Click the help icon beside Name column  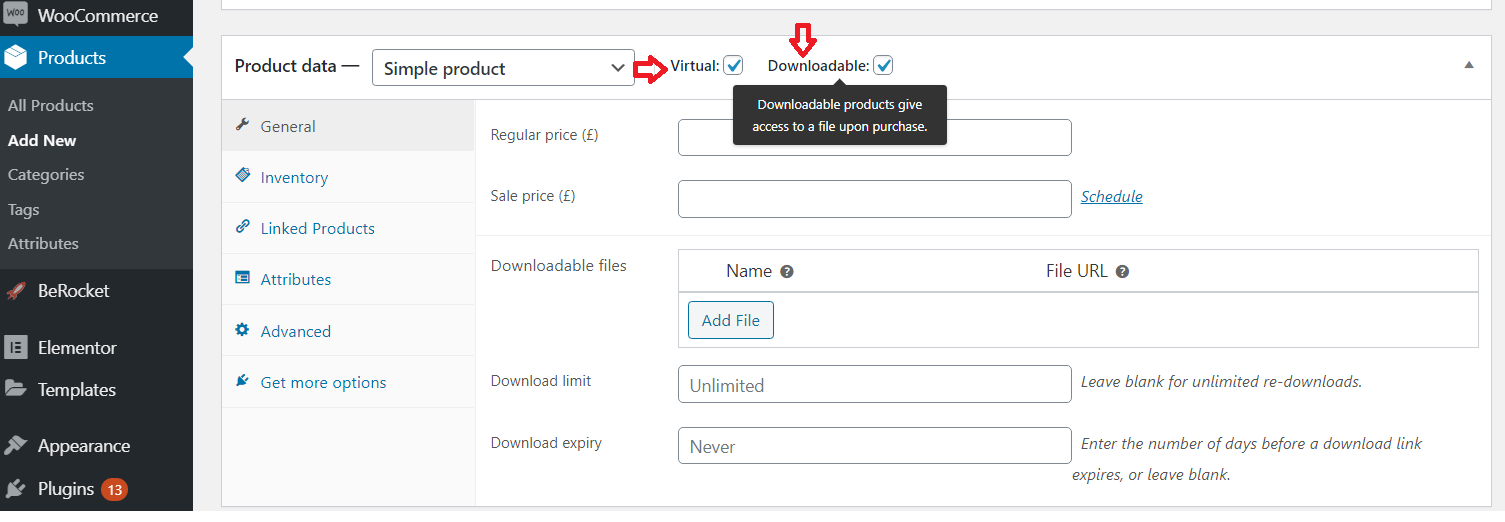point(787,272)
